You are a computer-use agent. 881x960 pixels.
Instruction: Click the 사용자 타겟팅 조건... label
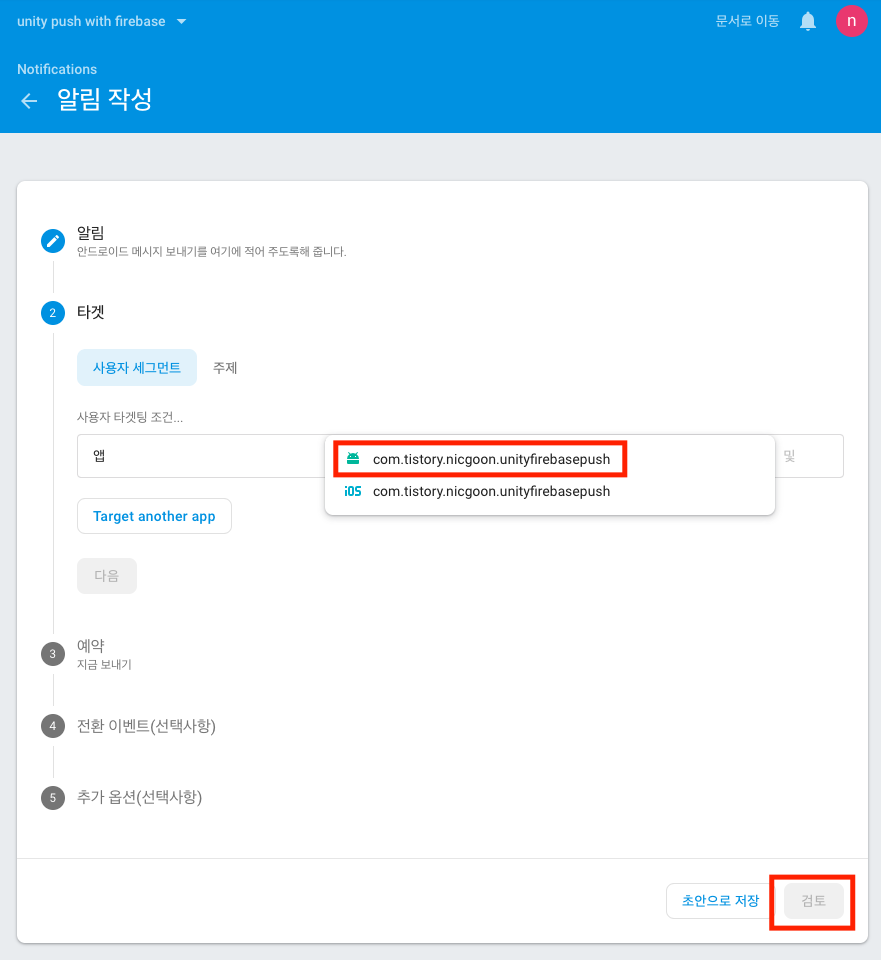pyautogui.click(x=130, y=418)
